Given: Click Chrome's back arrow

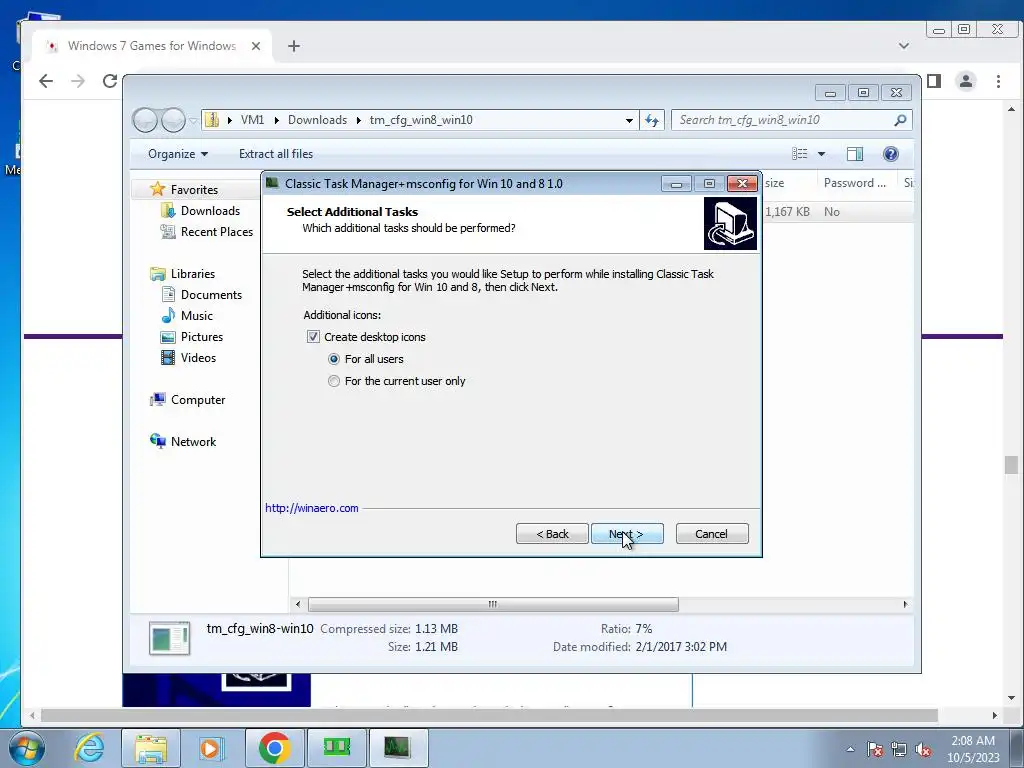Looking at the screenshot, I should (x=46, y=81).
